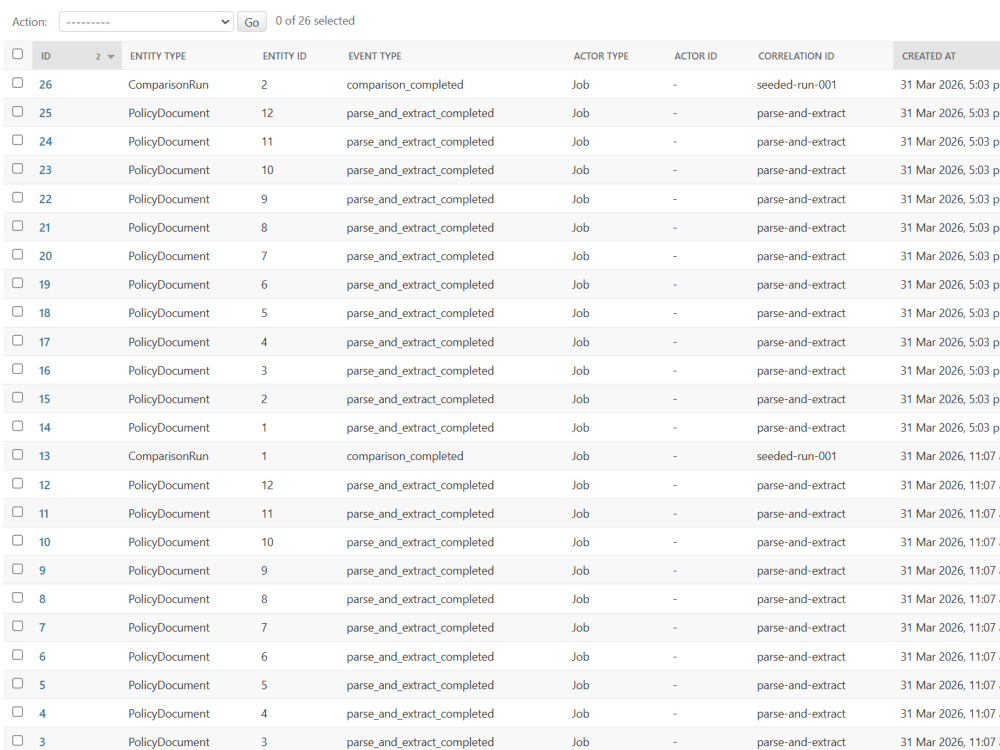This screenshot has height=750, width=1000.
Task: Open record with ID 13
Action: pyautogui.click(x=44, y=456)
